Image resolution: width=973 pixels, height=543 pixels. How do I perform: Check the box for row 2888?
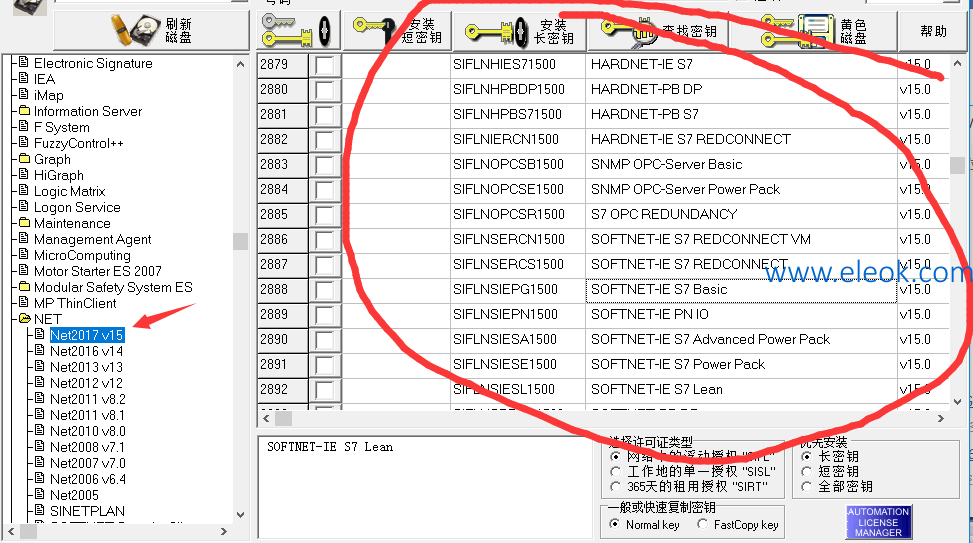pos(325,290)
